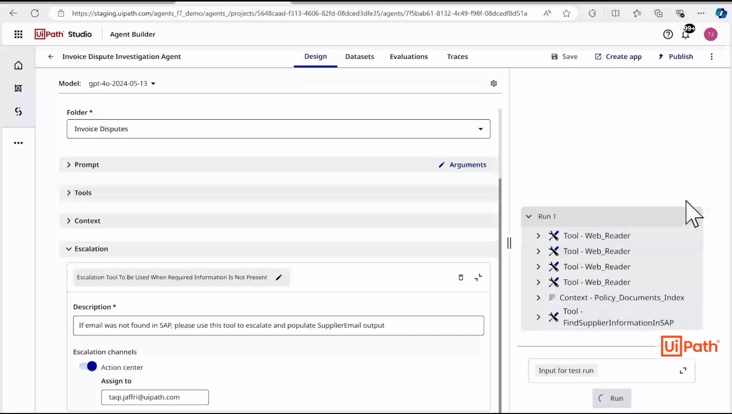Viewport: 732px width, 414px height.
Task: Click the design panel vertical scrollbar
Action: [500, 294]
